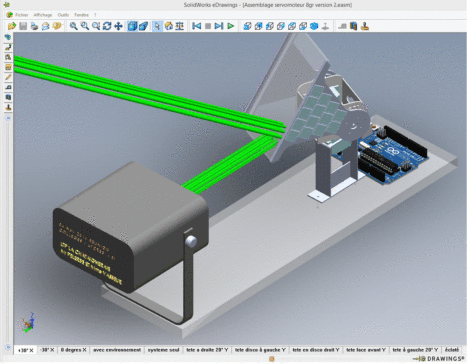The width and height of the screenshot is (467, 364).
Task: Click the second standard view cube icon
Action: pyautogui.click(x=258, y=26)
